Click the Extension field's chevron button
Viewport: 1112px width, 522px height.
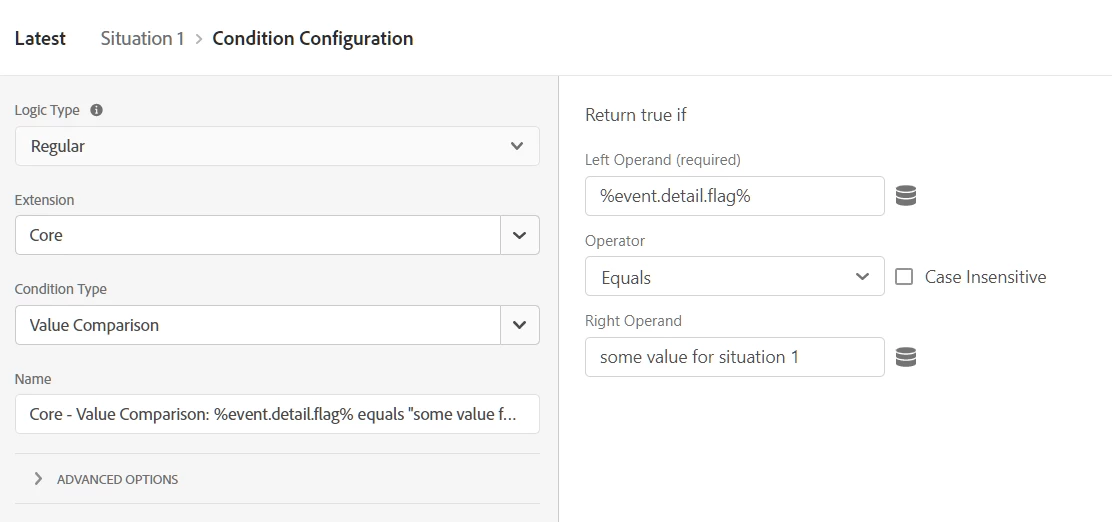coord(519,235)
